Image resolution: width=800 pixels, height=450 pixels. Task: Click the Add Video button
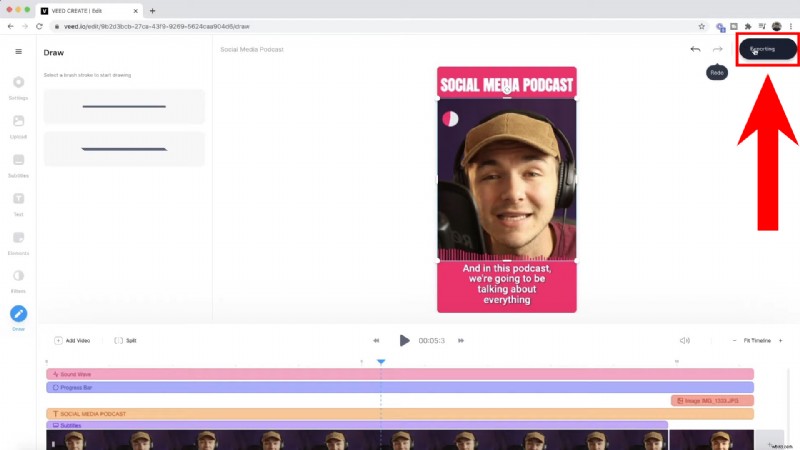[x=72, y=340]
